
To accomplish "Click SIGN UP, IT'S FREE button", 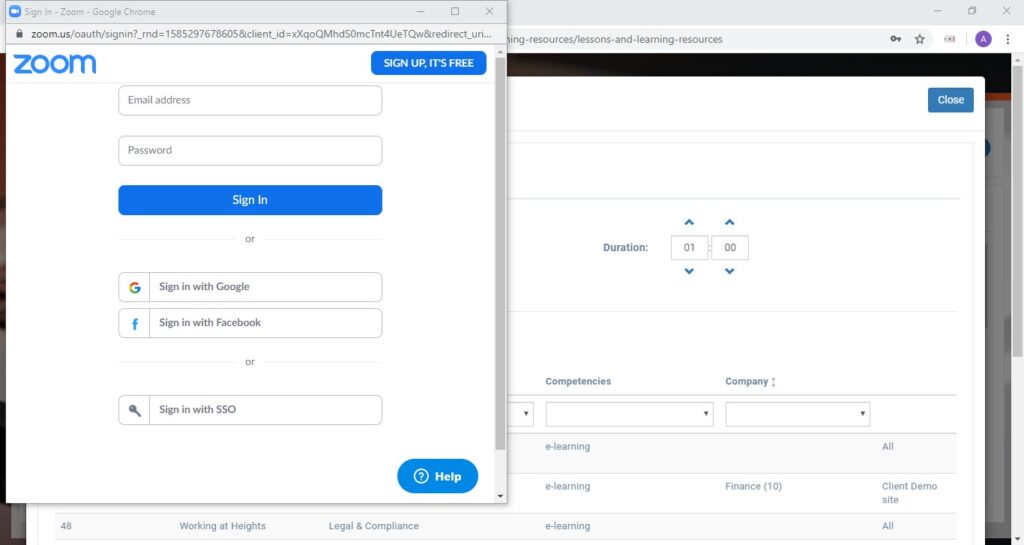I will (x=428, y=63).
